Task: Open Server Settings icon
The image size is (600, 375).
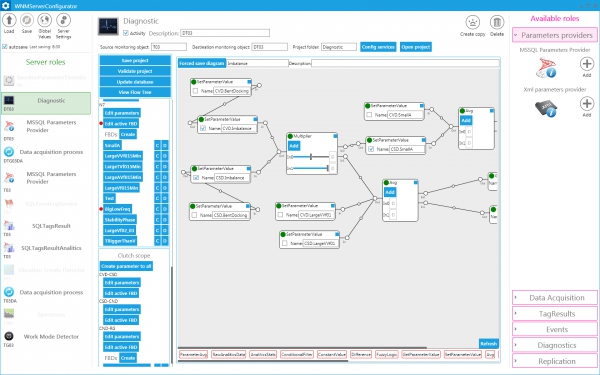Action: [x=63, y=20]
